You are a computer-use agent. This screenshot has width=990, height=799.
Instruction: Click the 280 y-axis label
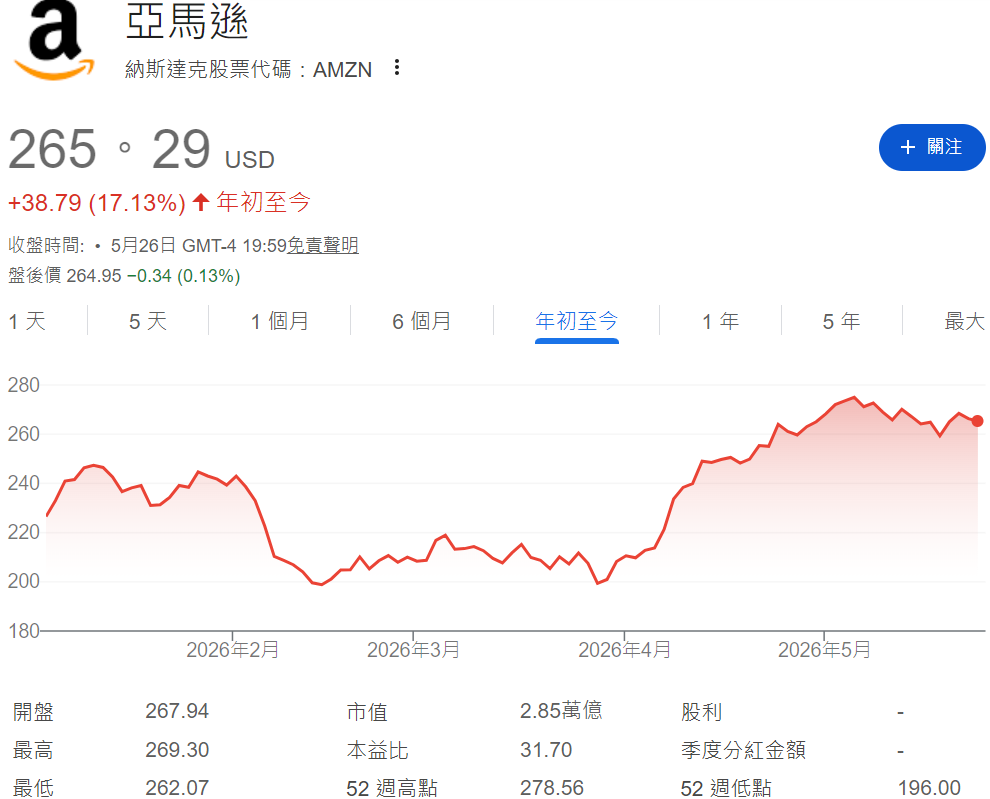23,385
